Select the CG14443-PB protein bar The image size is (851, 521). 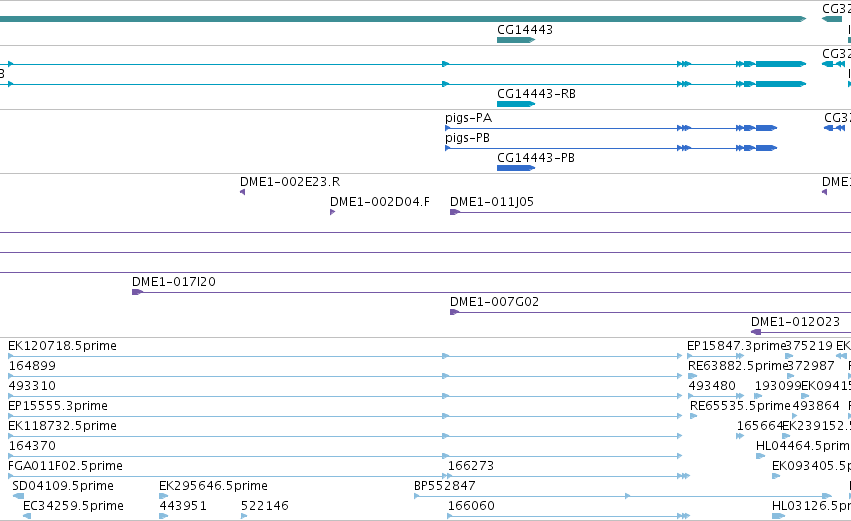[516, 168]
